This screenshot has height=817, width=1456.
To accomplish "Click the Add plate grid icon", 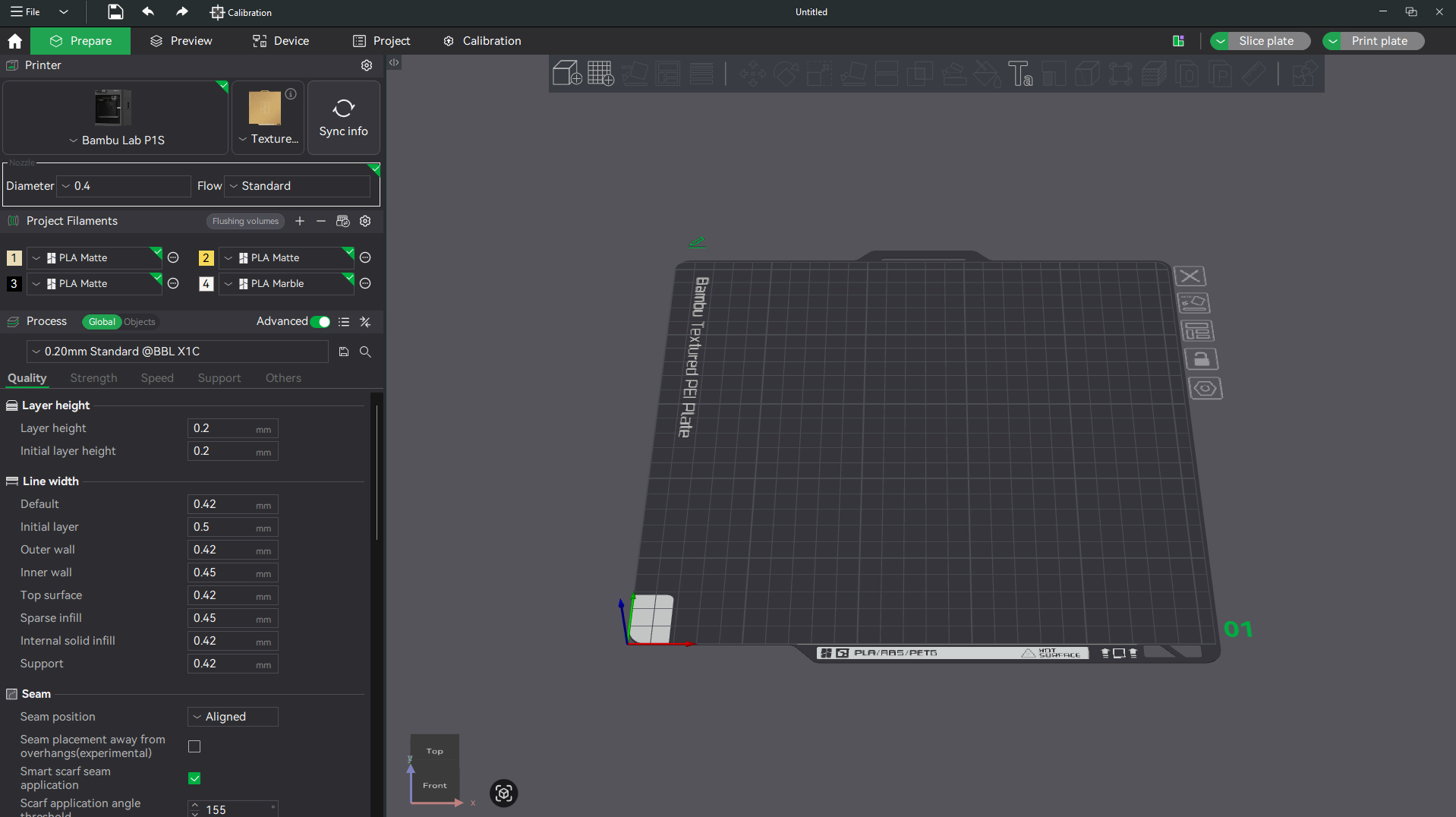I will tap(600, 74).
